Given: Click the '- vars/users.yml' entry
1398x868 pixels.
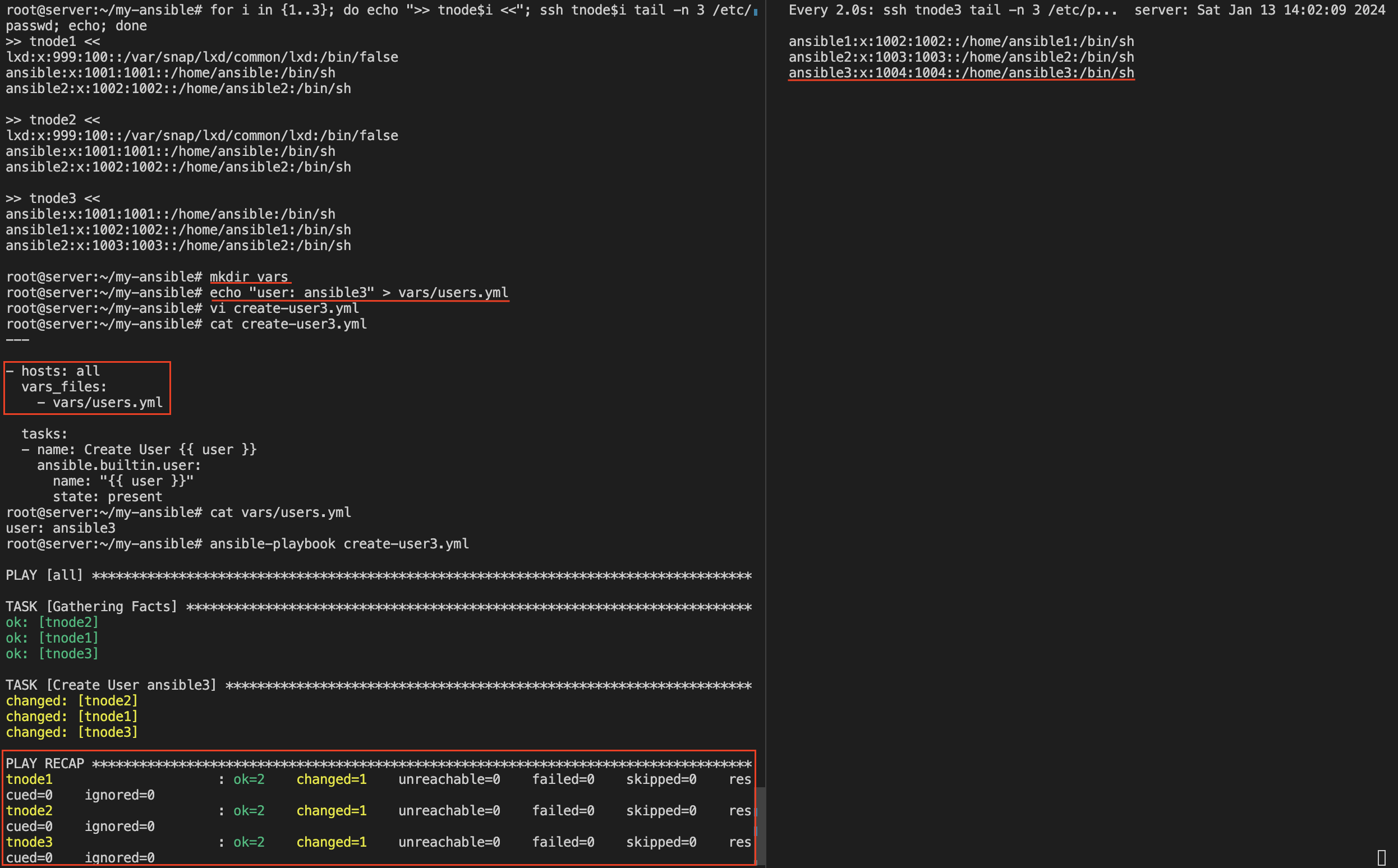Looking at the screenshot, I should (100, 403).
